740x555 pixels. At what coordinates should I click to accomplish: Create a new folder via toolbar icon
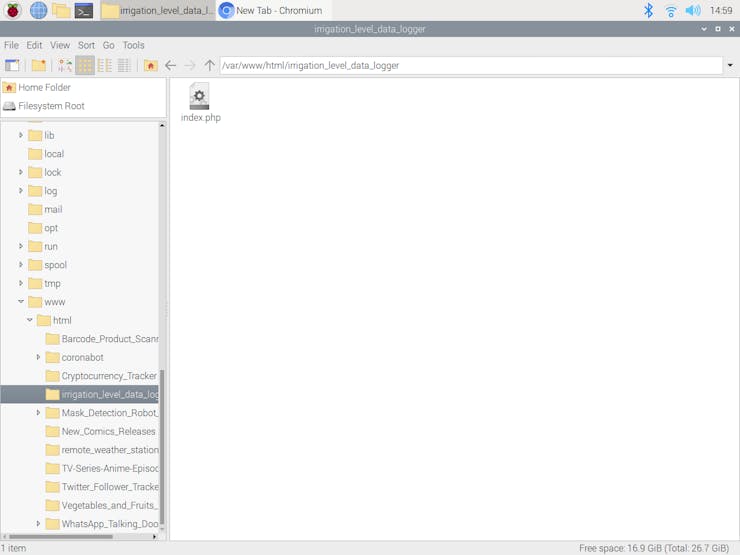coord(39,66)
